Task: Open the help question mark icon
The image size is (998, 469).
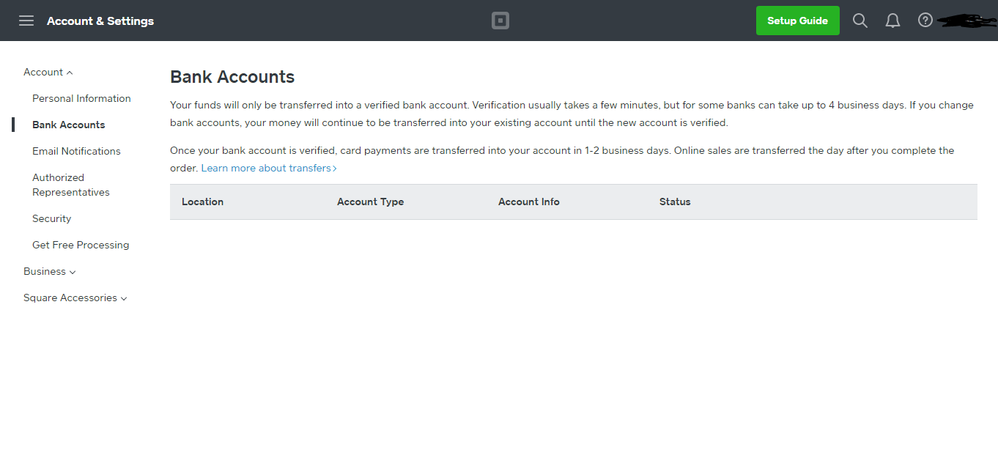Action: (x=925, y=21)
